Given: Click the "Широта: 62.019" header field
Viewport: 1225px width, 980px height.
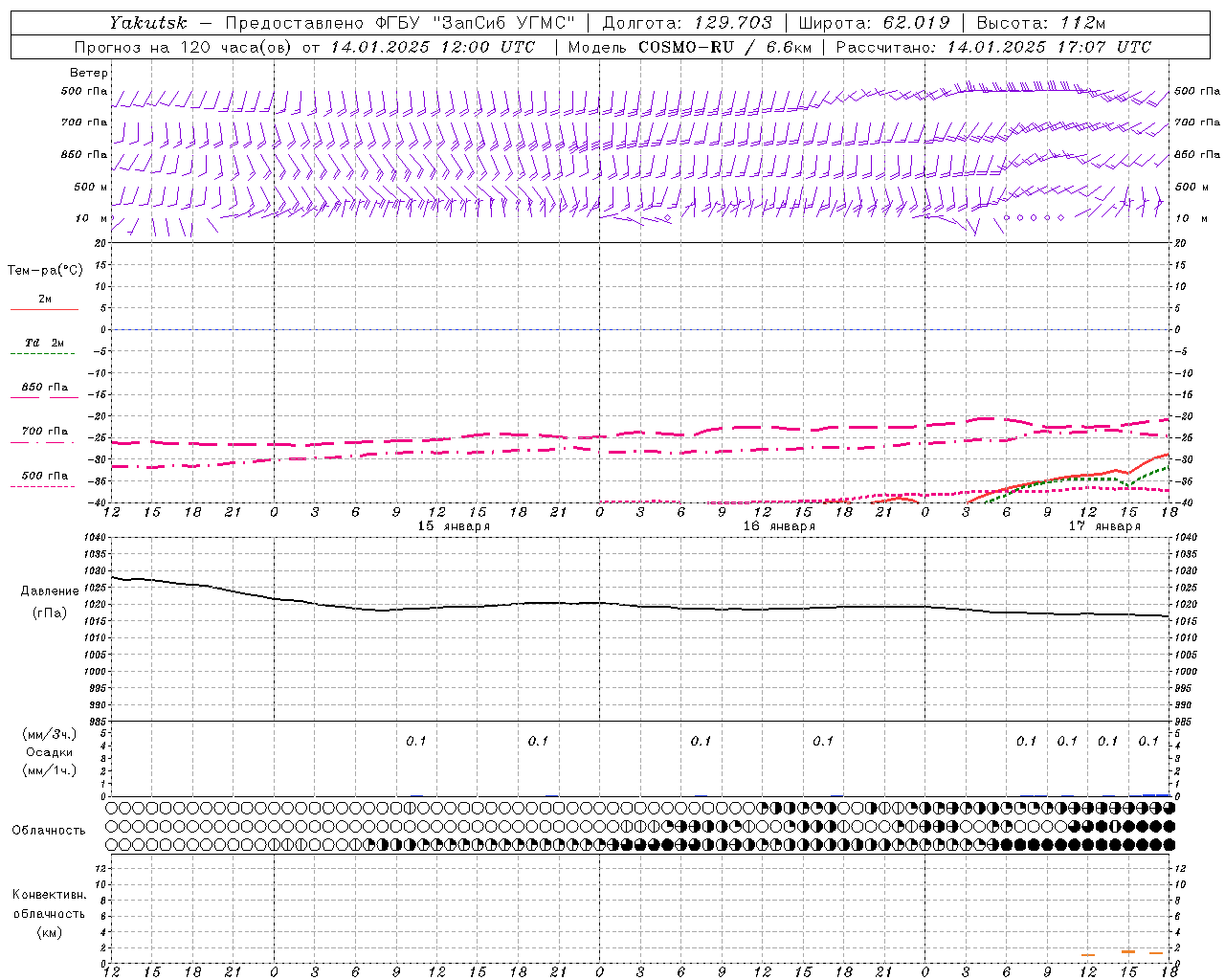Looking at the screenshot, I should click(x=874, y=22).
